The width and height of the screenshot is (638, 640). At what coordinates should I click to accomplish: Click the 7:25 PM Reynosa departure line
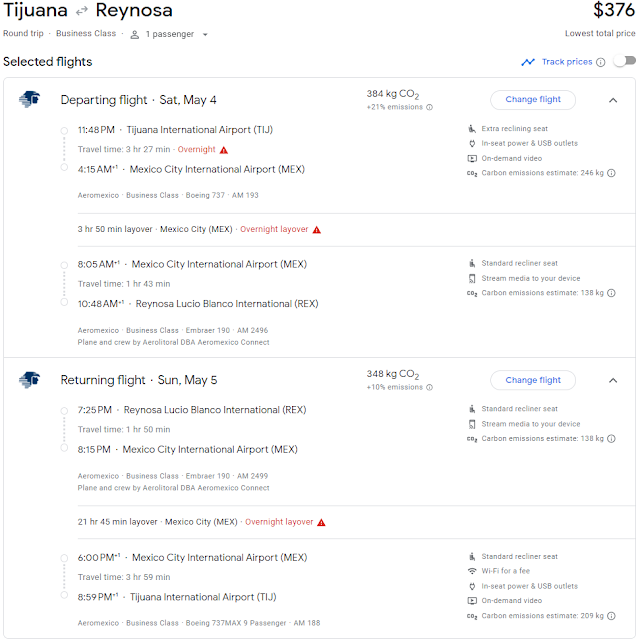pyautogui.click(x=192, y=410)
